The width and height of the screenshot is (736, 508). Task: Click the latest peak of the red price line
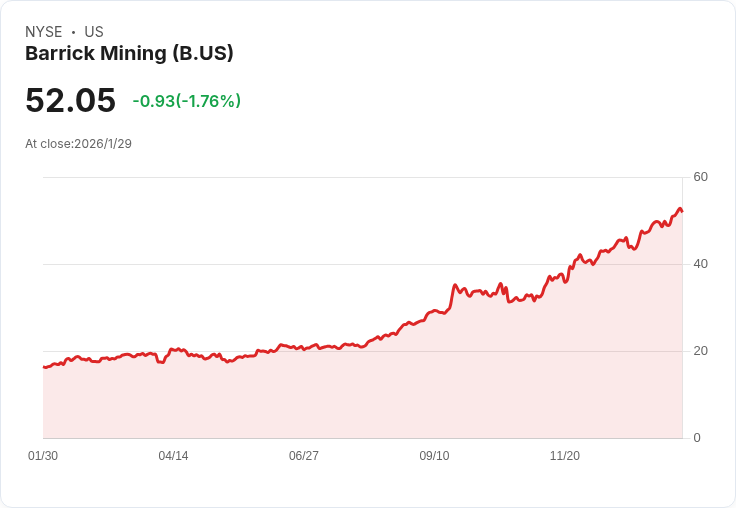(679, 208)
